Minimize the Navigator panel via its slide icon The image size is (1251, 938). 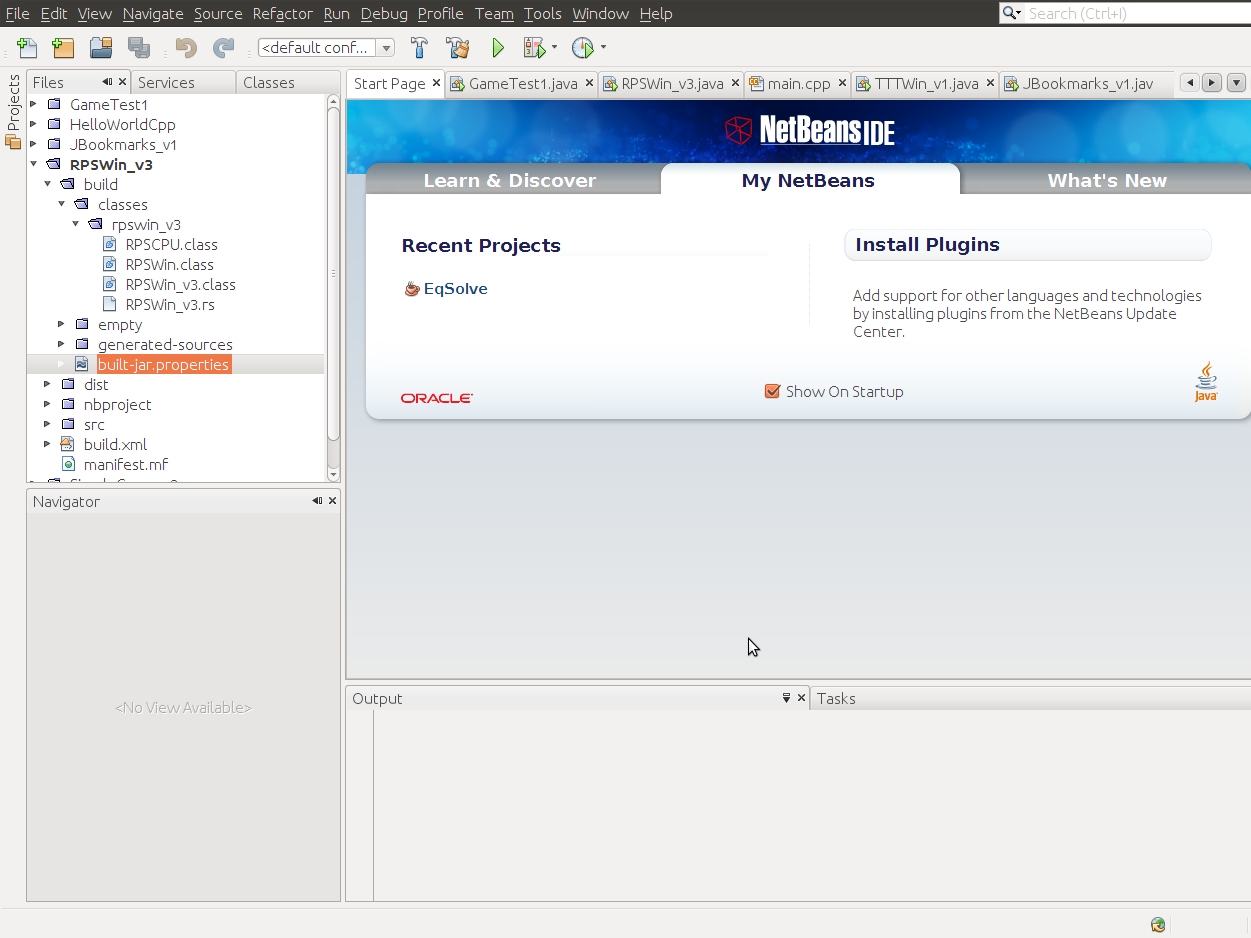(317, 501)
